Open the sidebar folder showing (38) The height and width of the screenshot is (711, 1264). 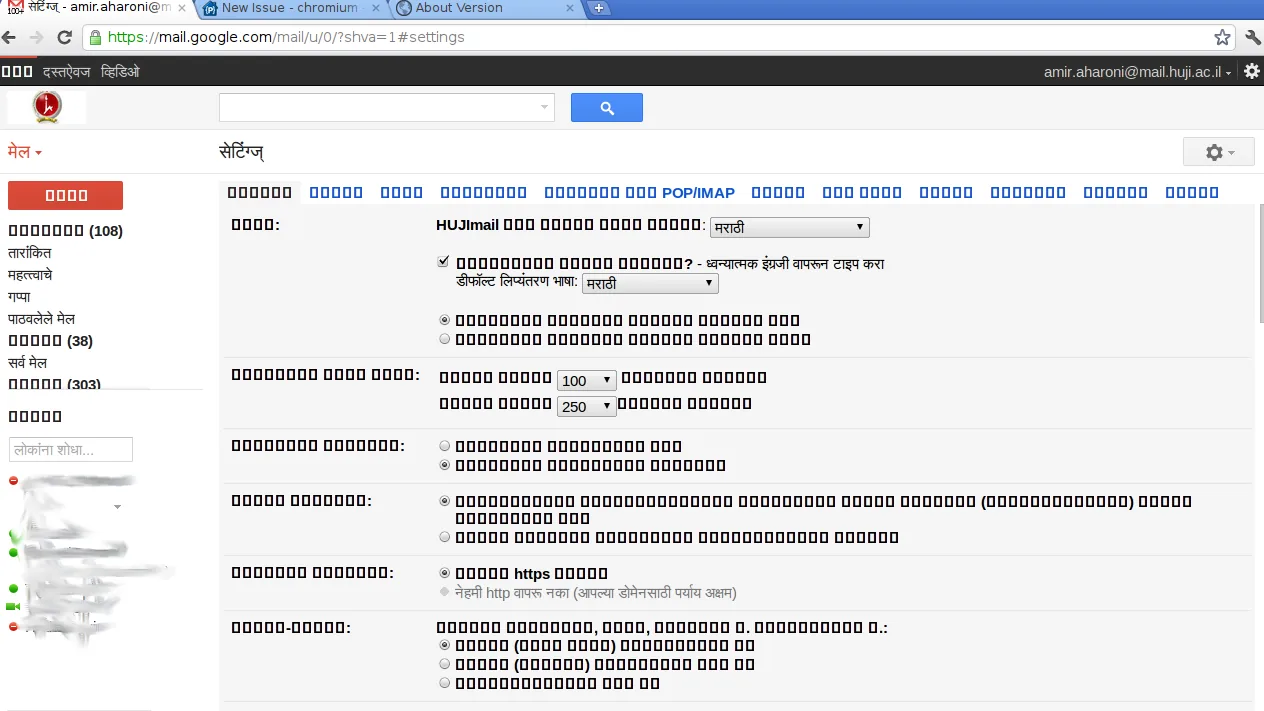(x=50, y=341)
